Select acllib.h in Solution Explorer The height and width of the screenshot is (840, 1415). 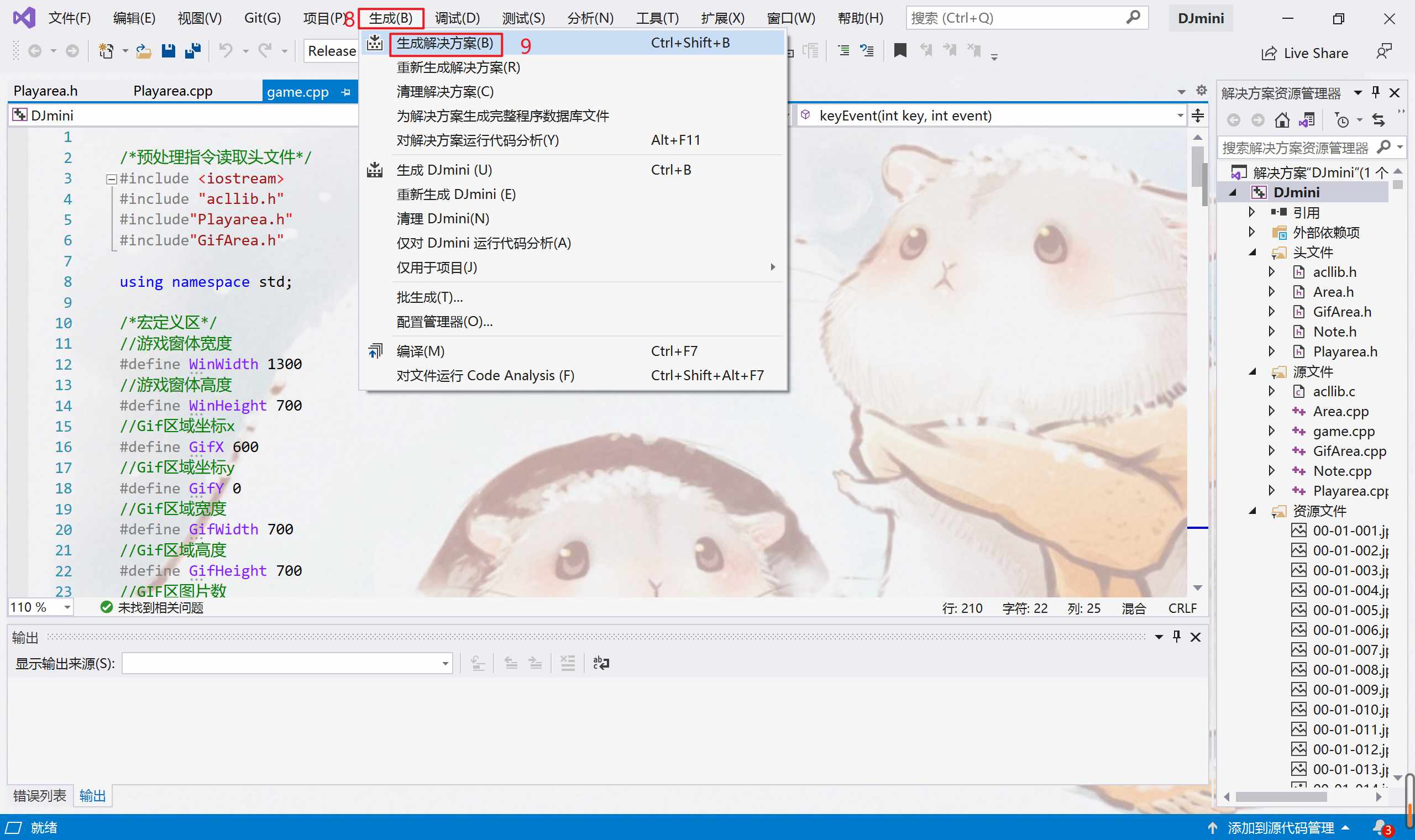(1335, 272)
